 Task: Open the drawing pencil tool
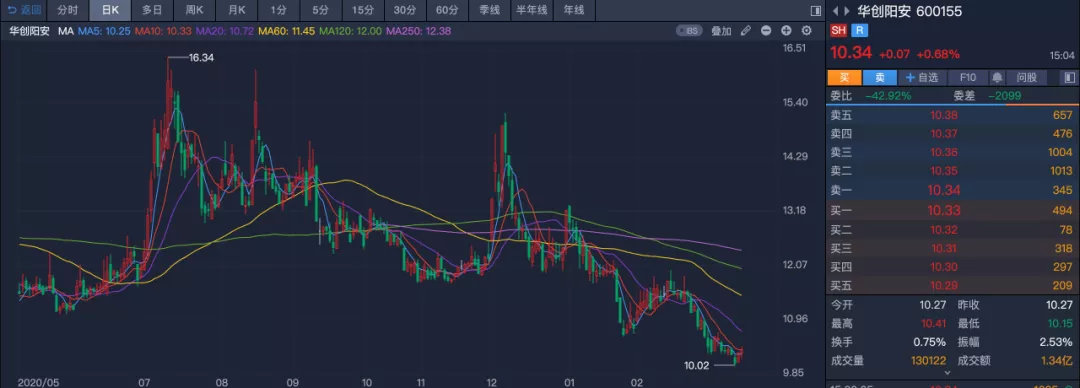coord(745,31)
